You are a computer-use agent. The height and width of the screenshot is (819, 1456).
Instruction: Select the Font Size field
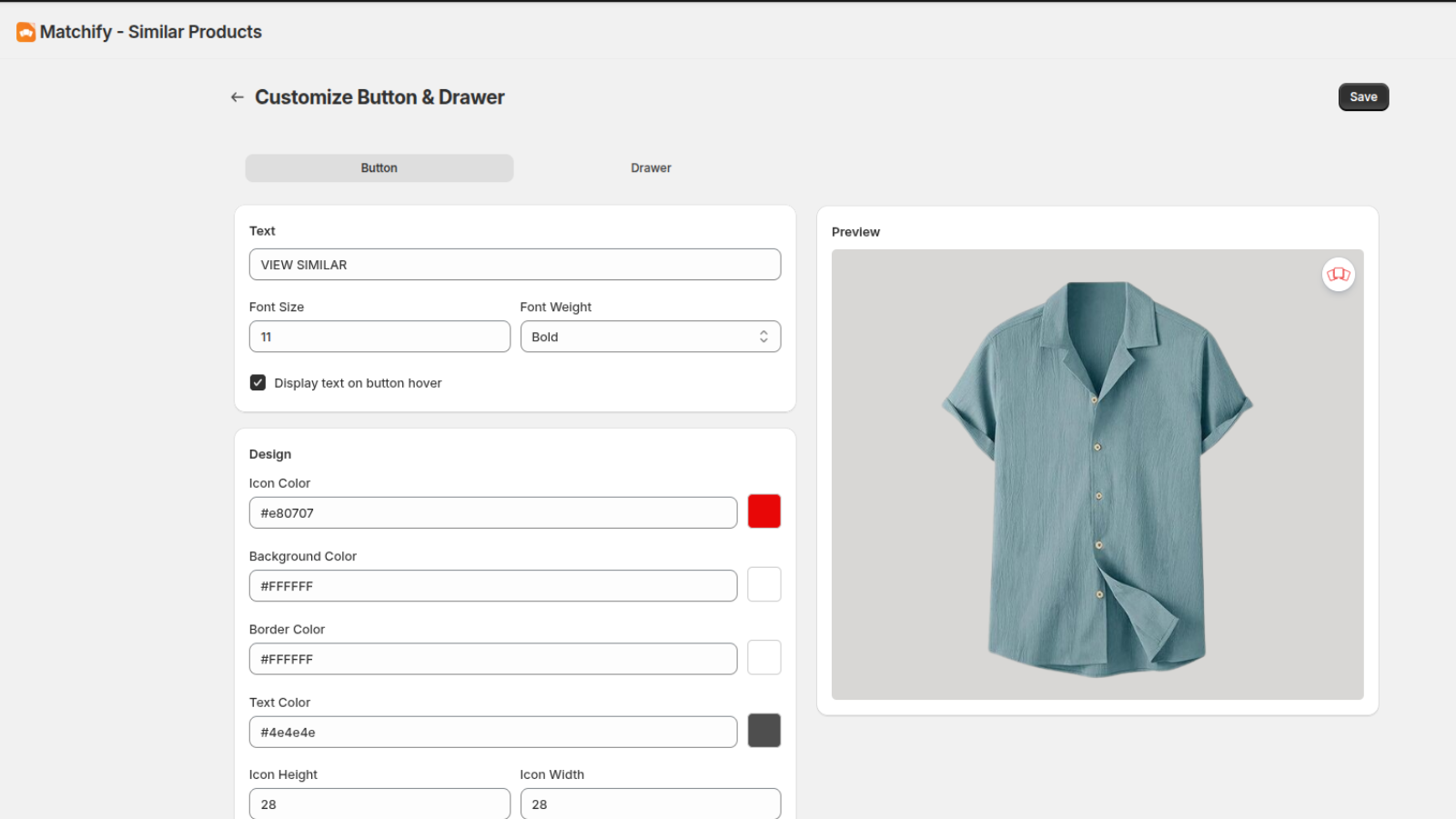tap(379, 336)
